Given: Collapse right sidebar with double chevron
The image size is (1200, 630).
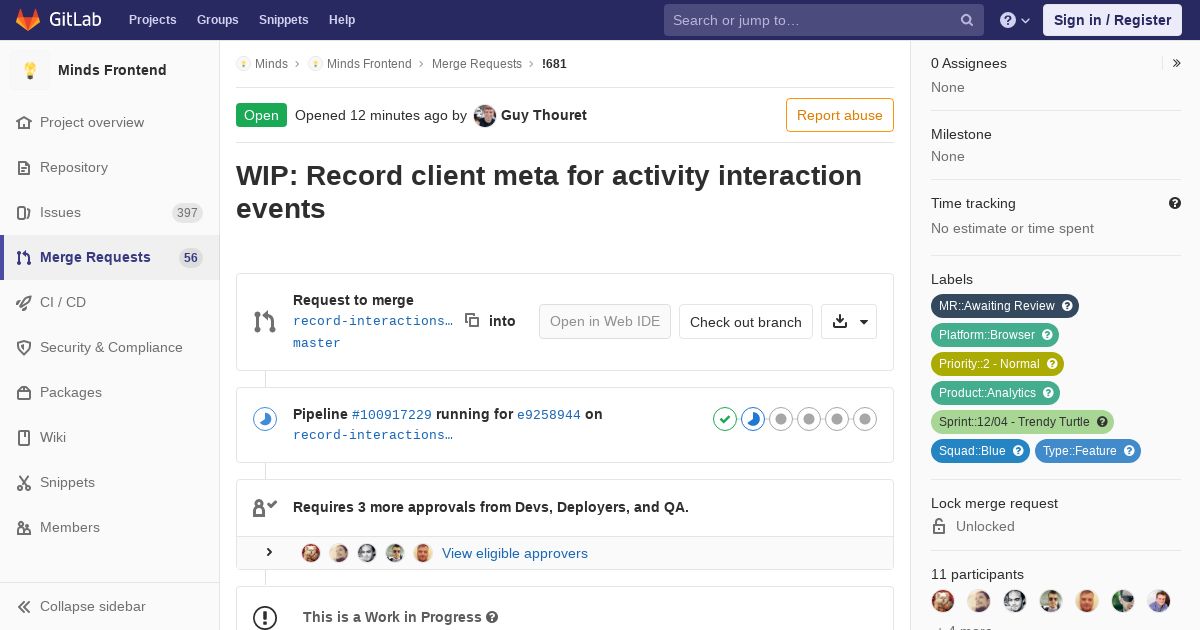Looking at the screenshot, I should click(x=1177, y=63).
